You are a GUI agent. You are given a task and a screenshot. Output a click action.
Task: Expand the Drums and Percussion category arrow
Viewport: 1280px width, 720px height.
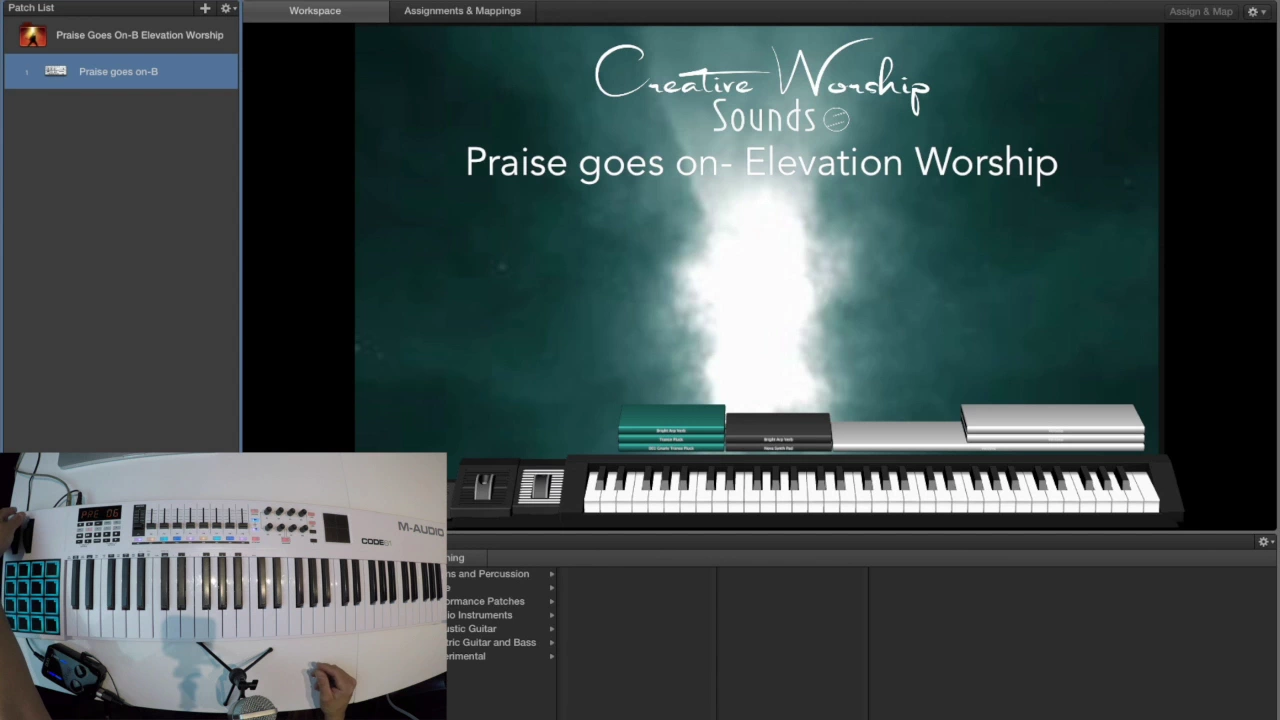click(x=551, y=574)
